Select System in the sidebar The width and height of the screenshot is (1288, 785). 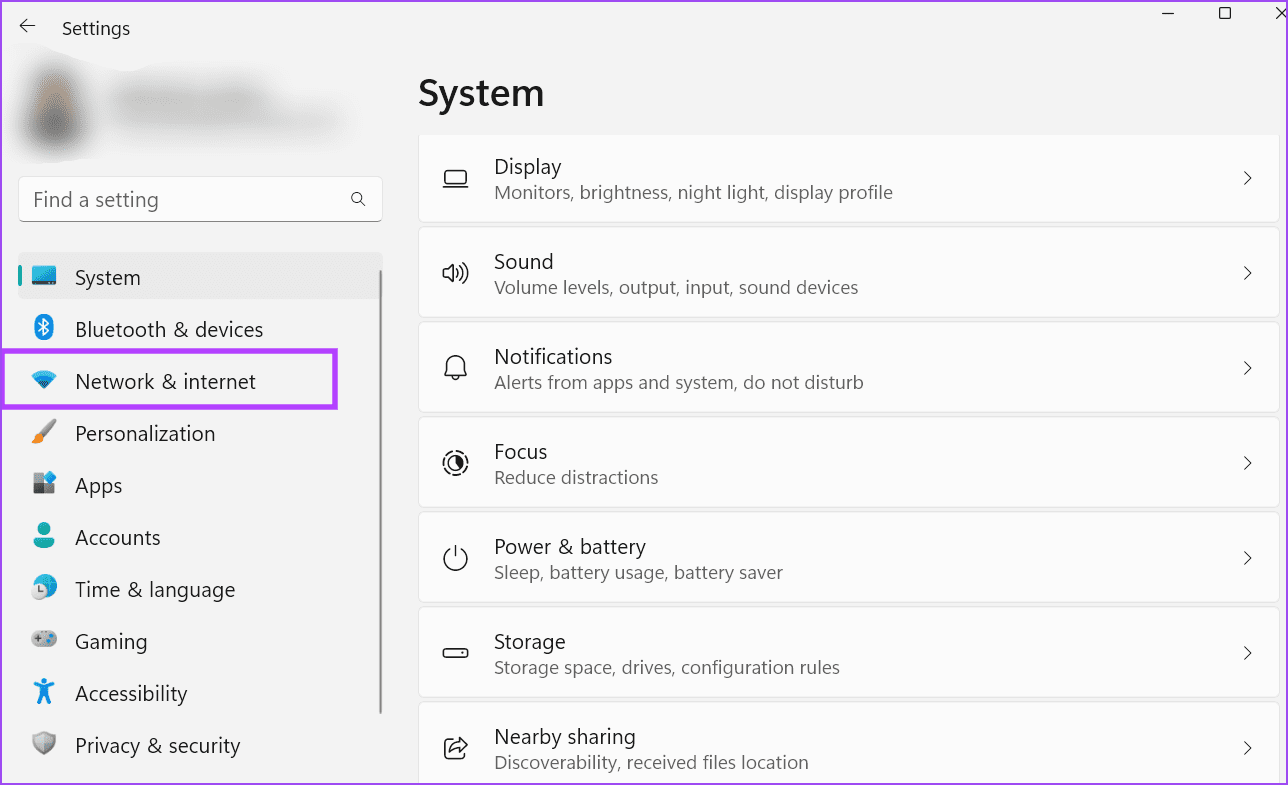tap(199, 277)
